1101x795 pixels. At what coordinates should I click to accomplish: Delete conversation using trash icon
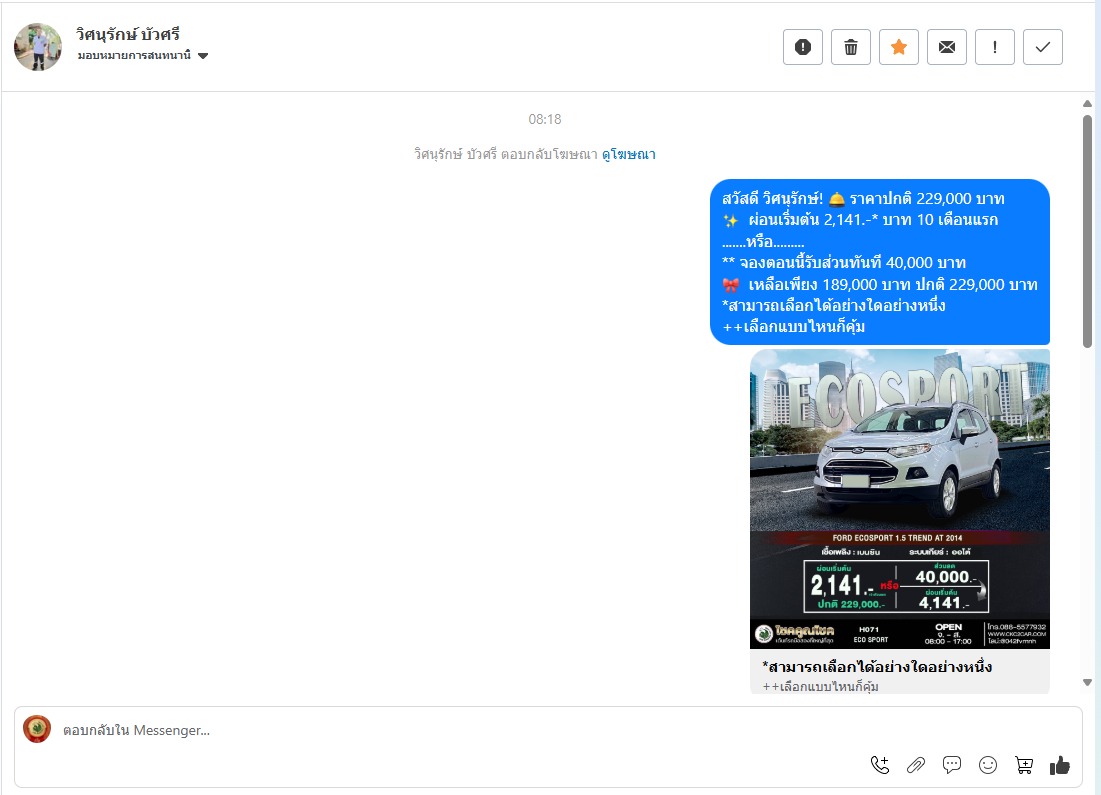(850, 47)
